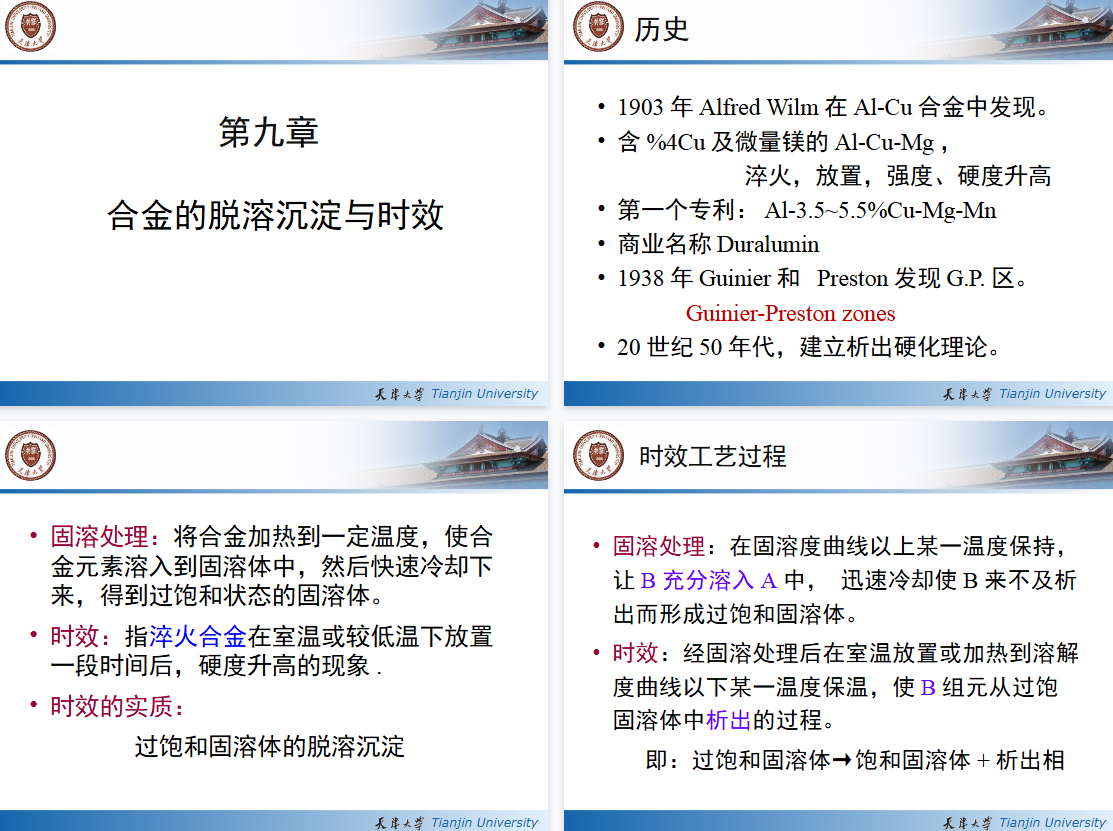Click the seal logo on 固溶处理 definition slide

31,455
